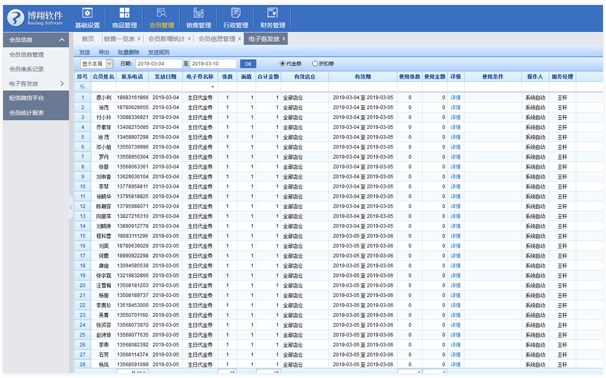The height and width of the screenshot is (378, 606).
Task: Open 详情 link in row 28
Action: 456,364
